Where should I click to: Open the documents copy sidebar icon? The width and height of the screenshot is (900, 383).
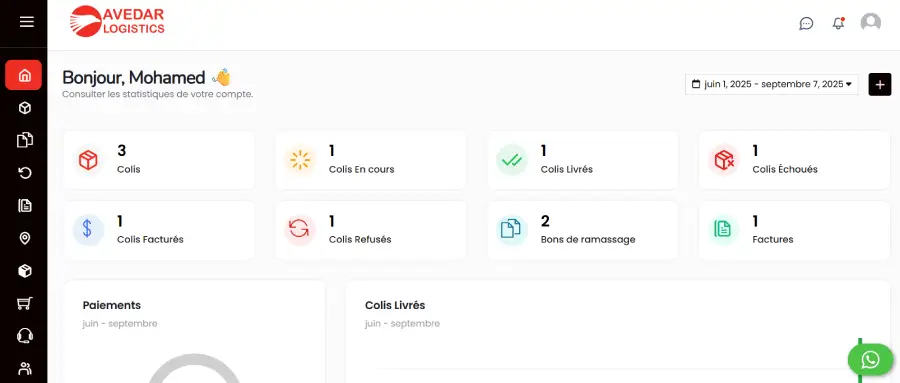point(25,140)
